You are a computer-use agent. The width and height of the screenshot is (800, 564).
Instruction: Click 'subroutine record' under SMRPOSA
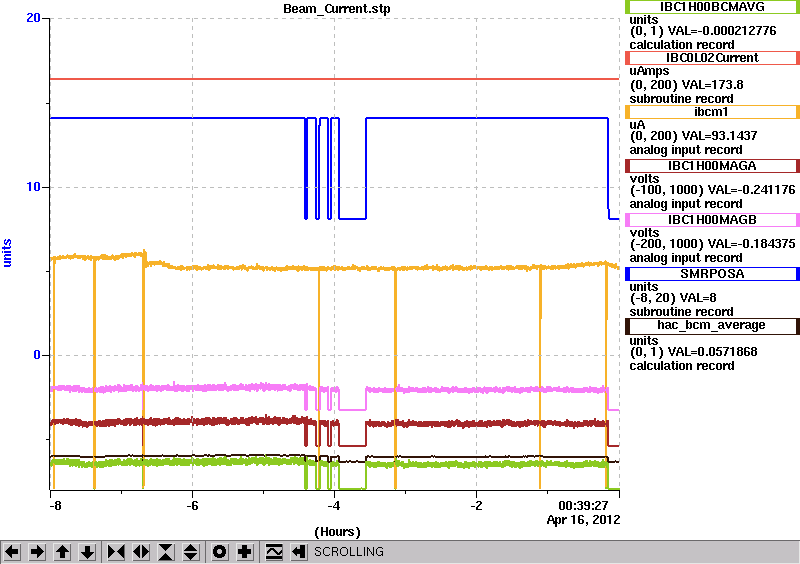[x=681, y=312]
